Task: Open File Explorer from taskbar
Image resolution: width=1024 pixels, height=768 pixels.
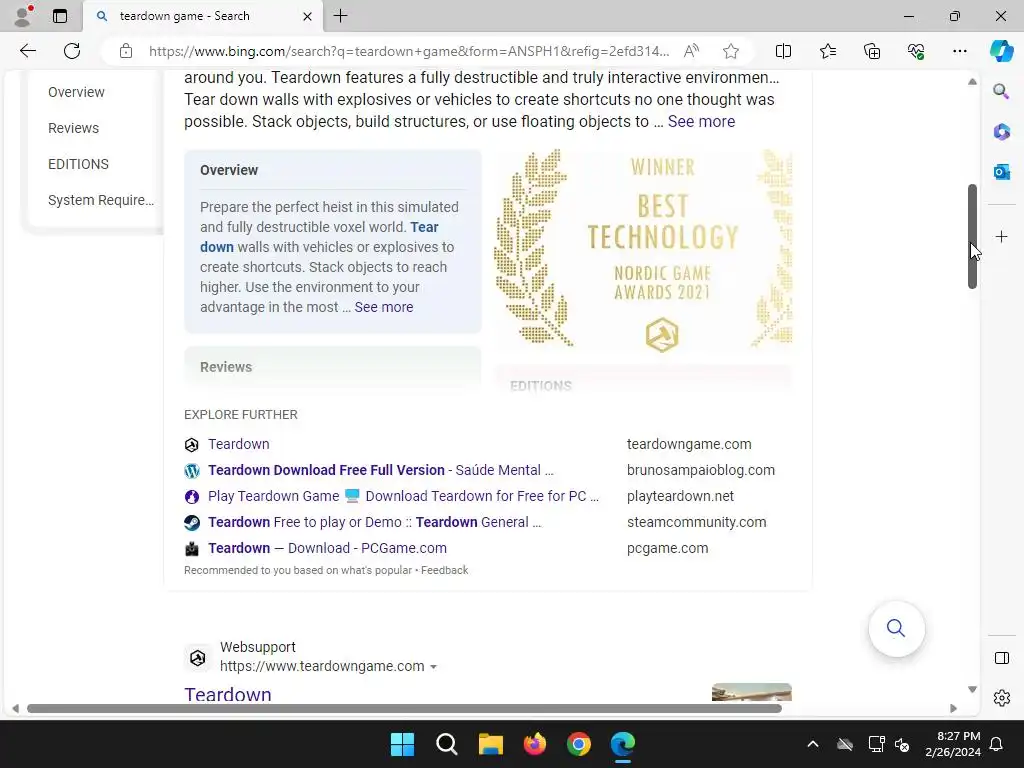Action: click(490, 744)
